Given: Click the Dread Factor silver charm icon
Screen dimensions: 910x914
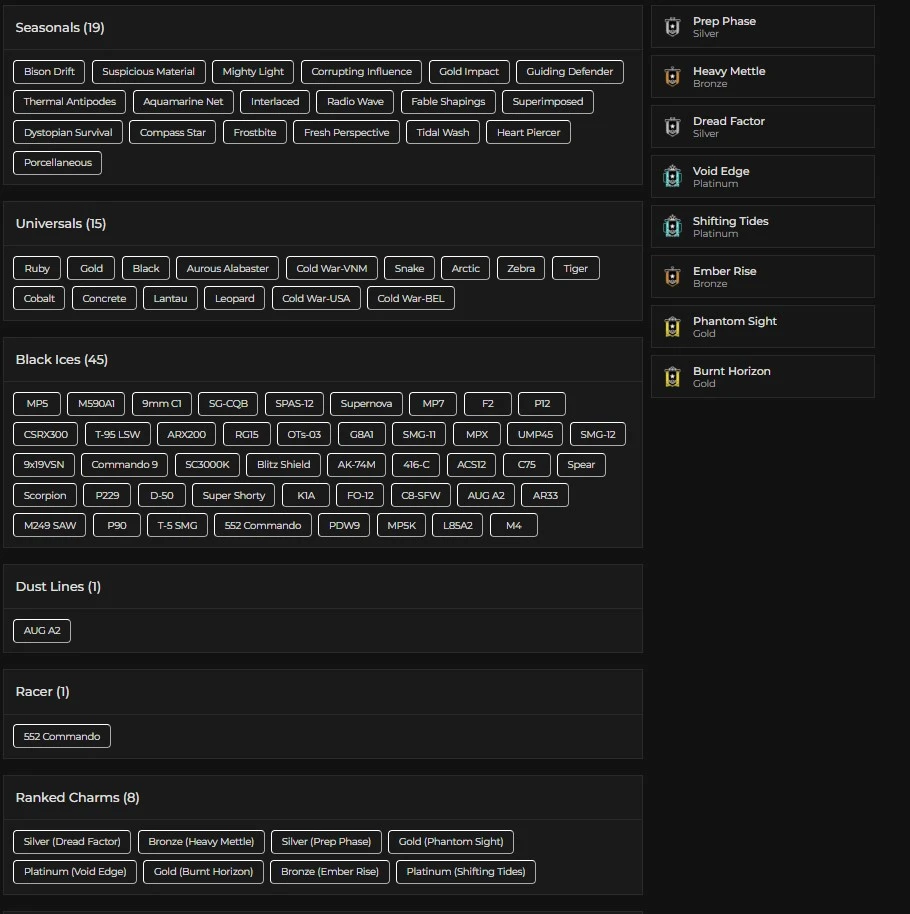Looking at the screenshot, I should (x=672, y=127).
